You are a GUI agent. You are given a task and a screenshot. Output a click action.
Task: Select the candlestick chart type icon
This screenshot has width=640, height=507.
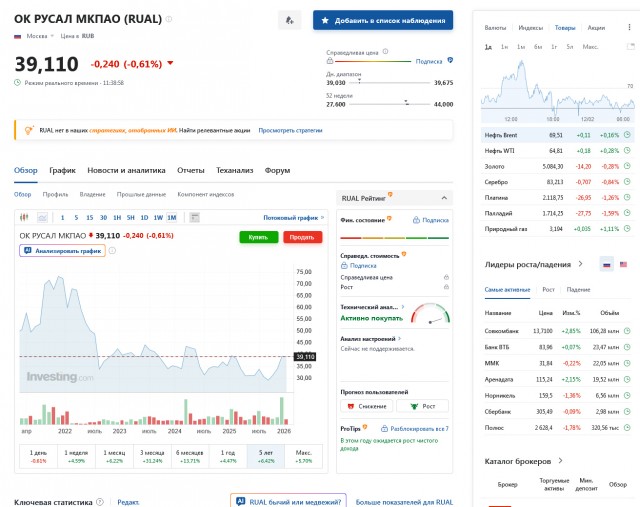pos(24,217)
